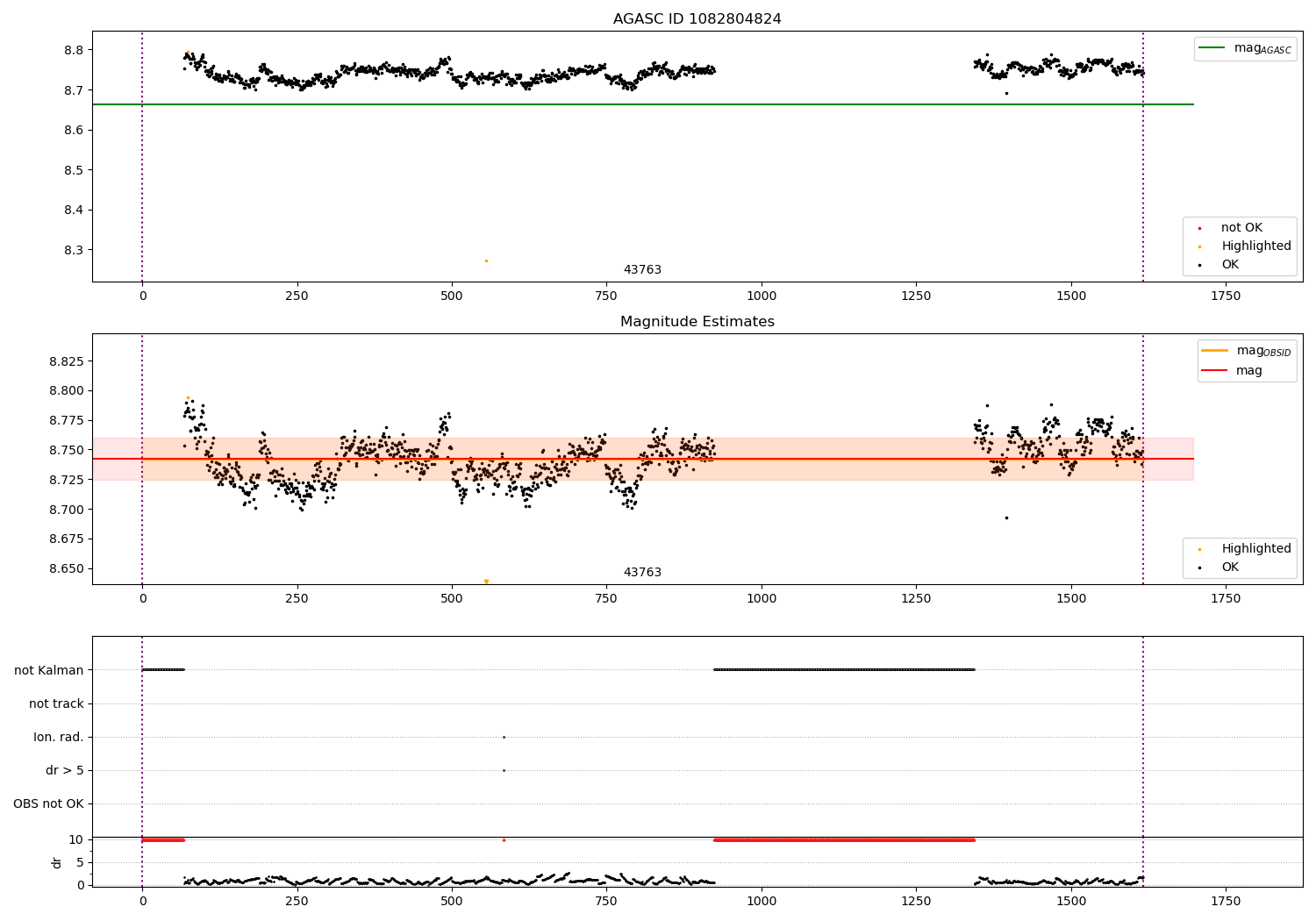Click the '750' x-axis tick of the flags plot
The image size is (1316, 921).
coord(606,901)
